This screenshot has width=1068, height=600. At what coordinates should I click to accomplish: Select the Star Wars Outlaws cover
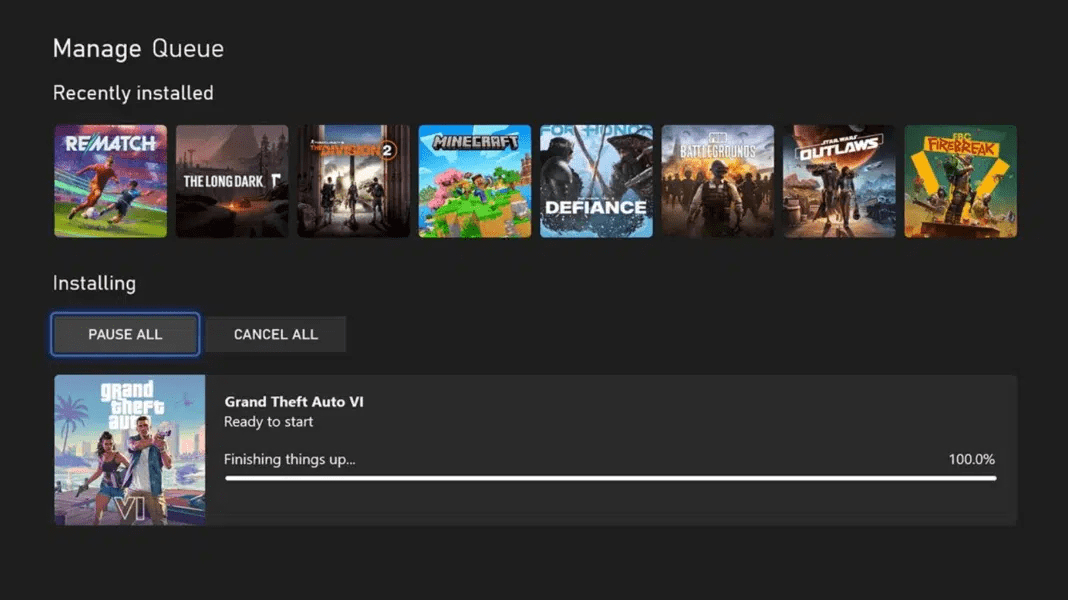tap(839, 181)
